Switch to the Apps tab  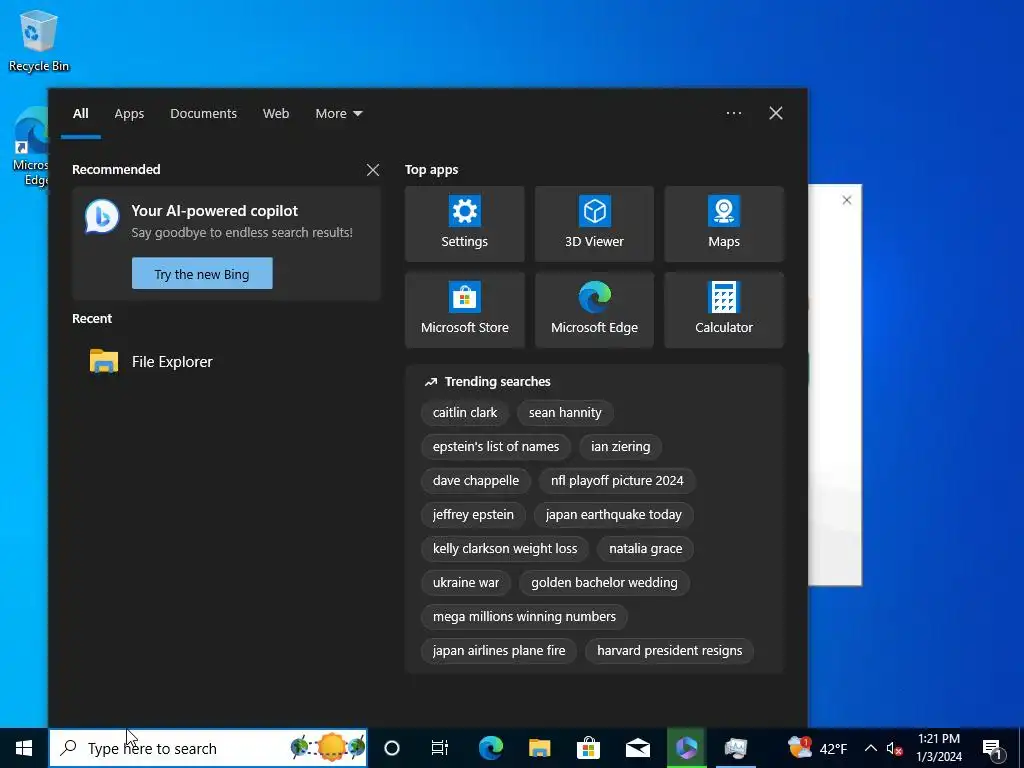pos(129,114)
